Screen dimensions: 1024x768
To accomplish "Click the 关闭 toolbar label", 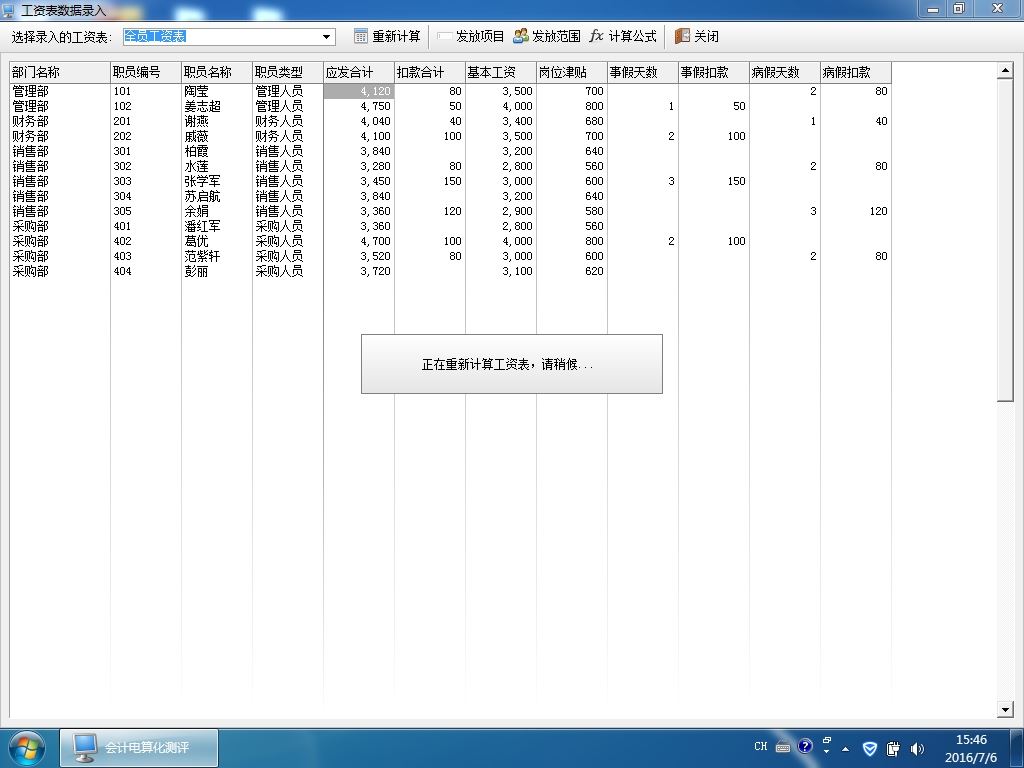I will (706, 37).
